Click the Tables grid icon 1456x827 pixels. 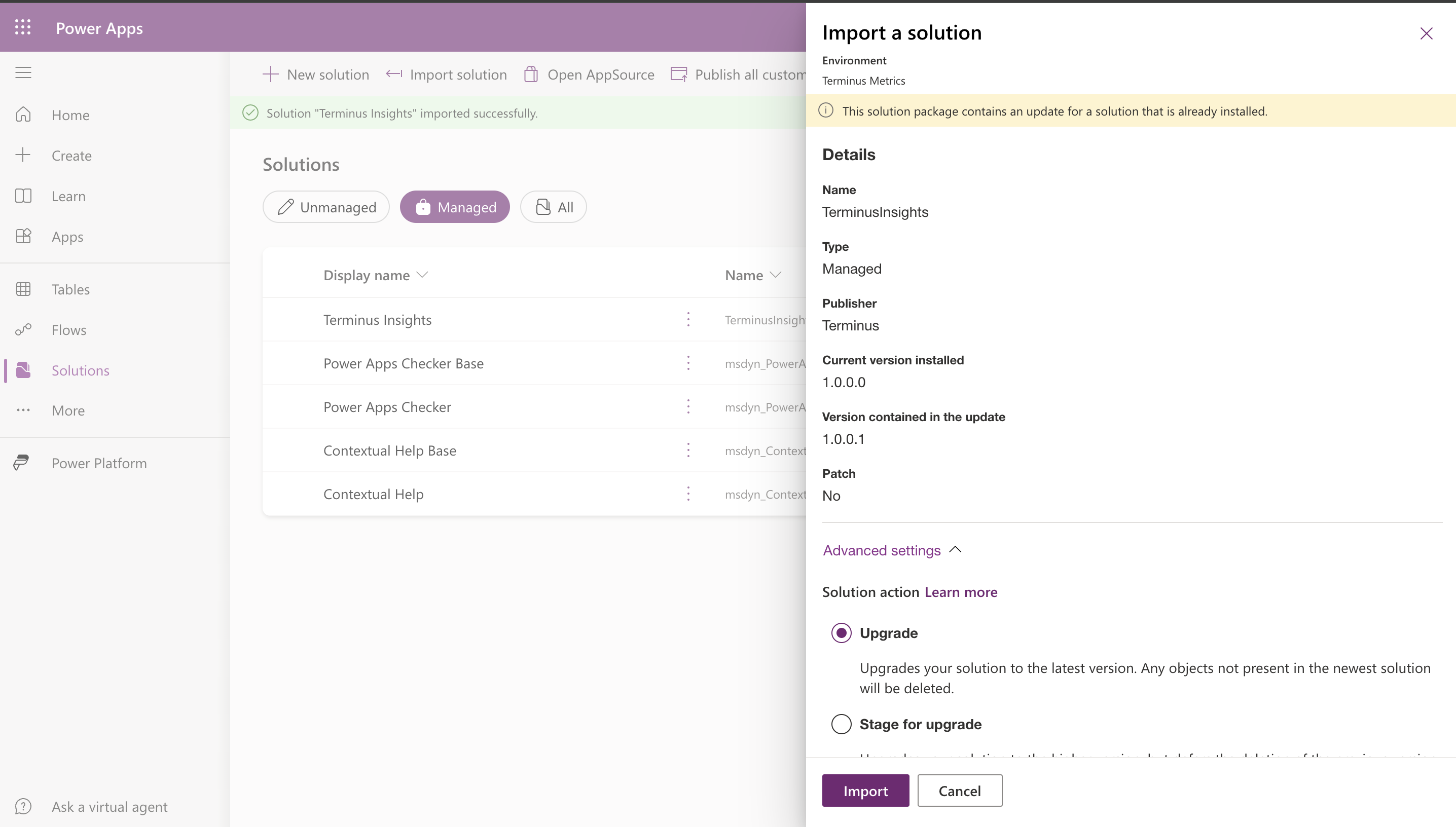pyautogui.click(x=23, y=289)
